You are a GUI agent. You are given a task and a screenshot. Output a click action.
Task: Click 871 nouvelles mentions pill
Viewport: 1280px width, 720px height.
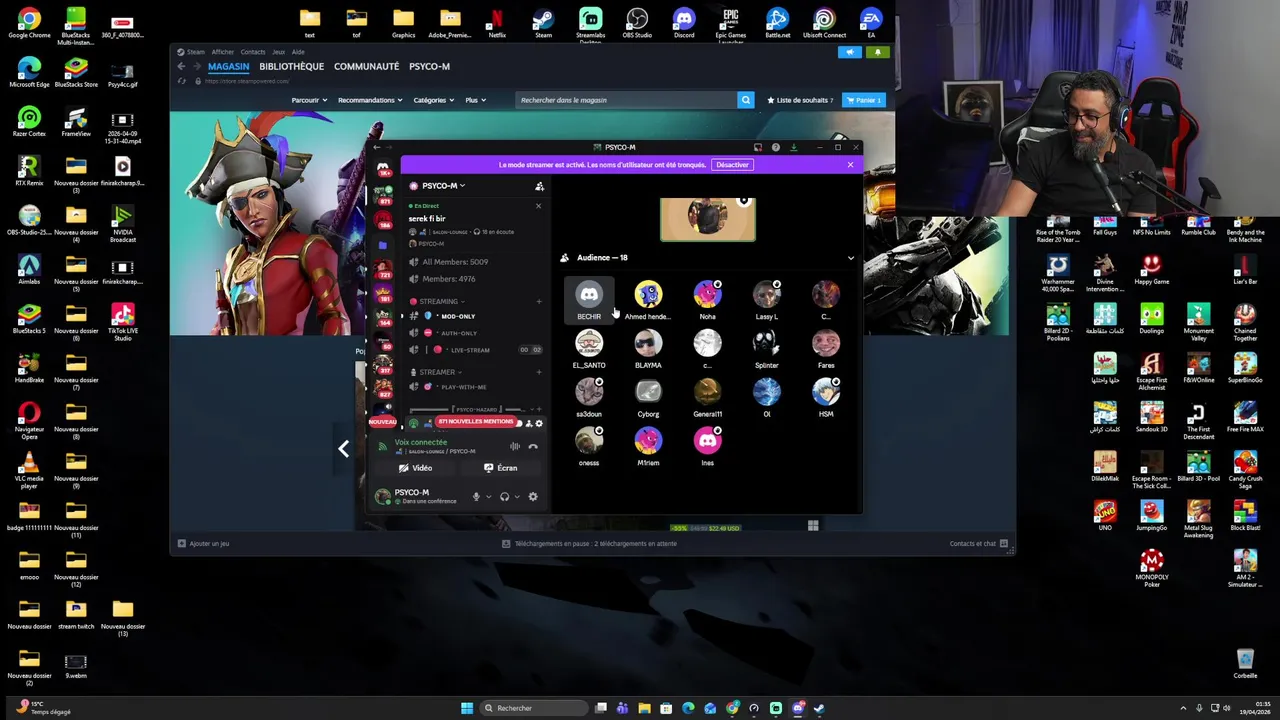475,422
